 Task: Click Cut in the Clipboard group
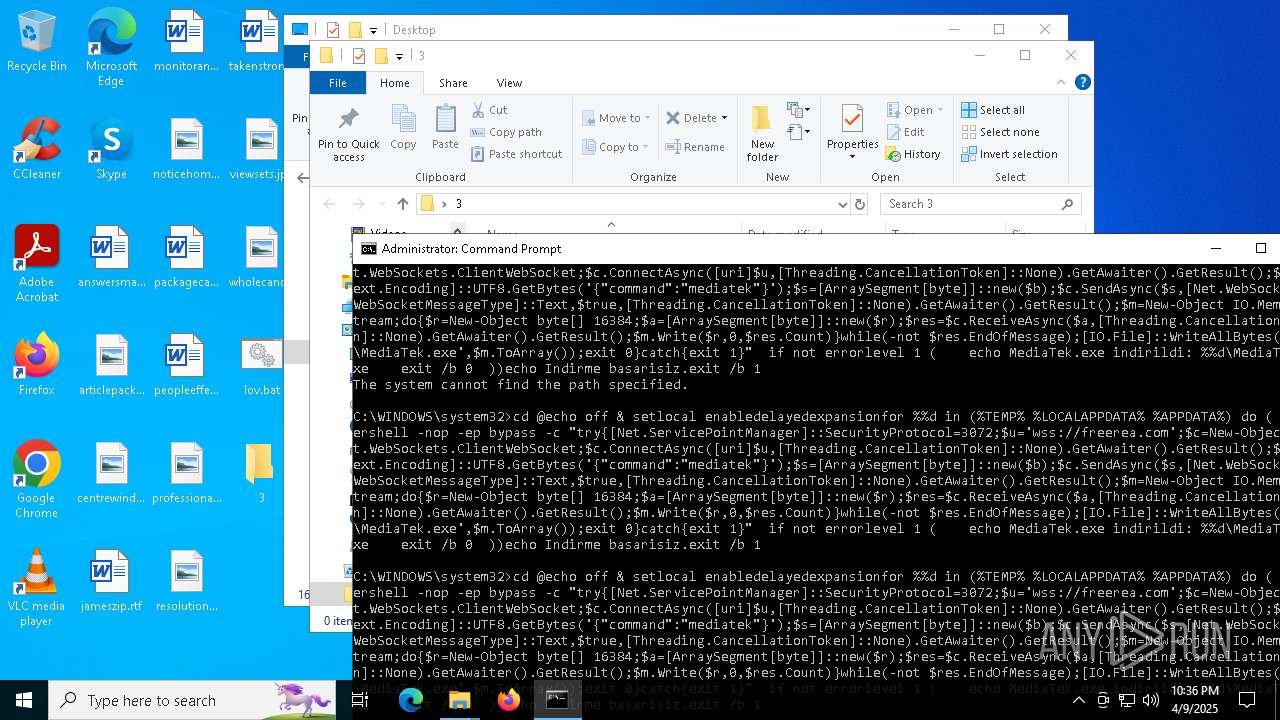coord(489,110)
